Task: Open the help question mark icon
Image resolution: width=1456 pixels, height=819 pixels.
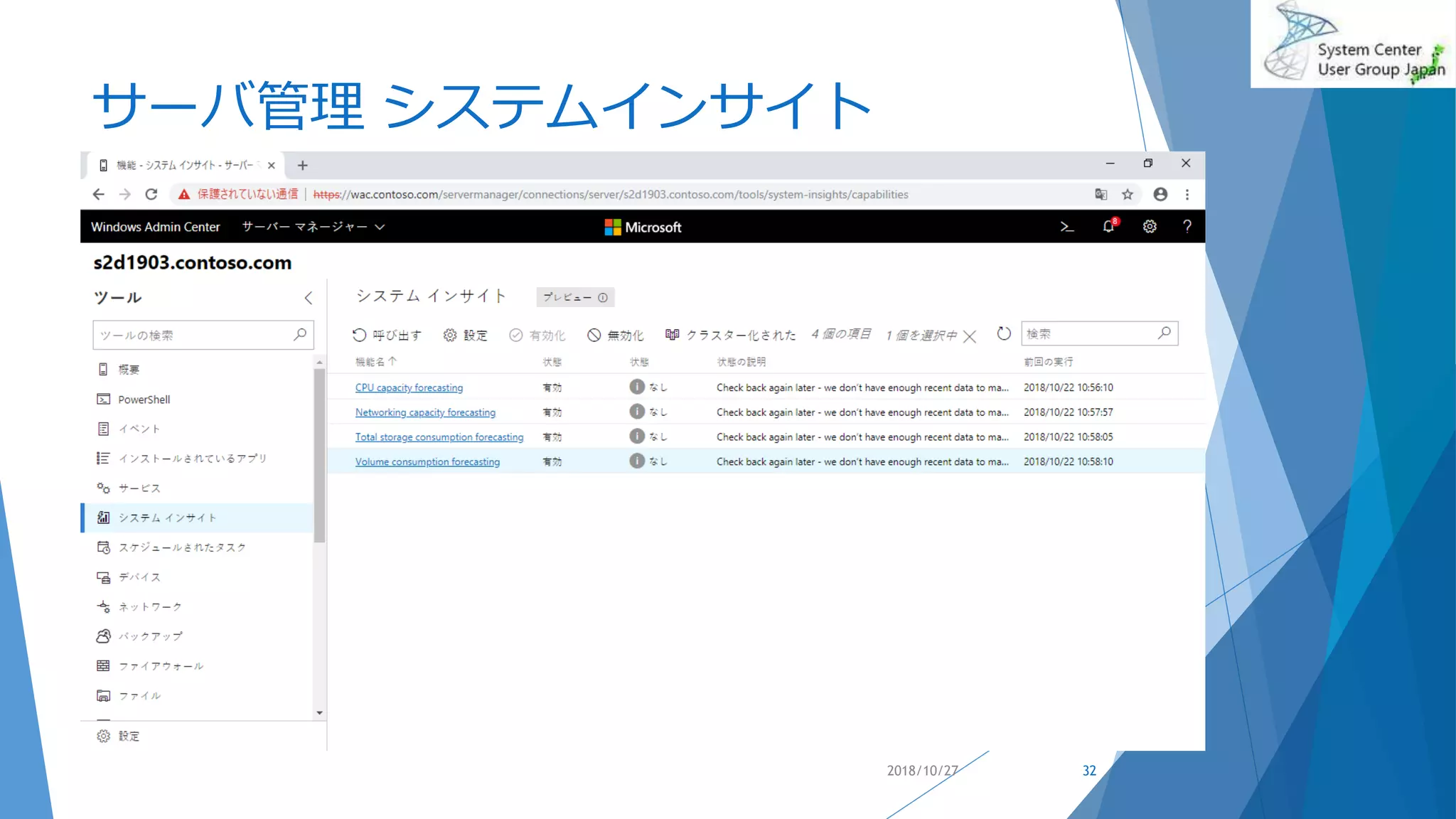Action: (1187, 227)
